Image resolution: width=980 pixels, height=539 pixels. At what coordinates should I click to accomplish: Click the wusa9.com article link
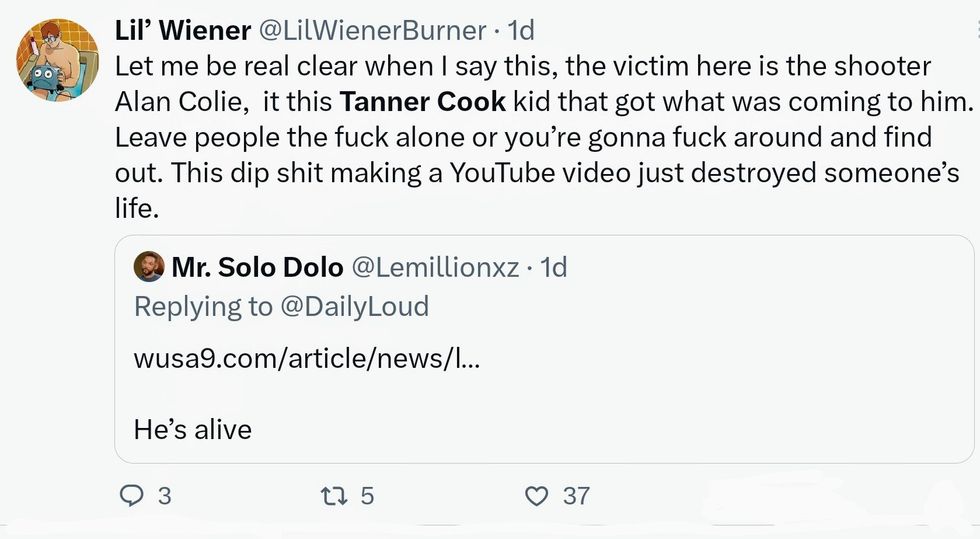(x=306, y=356)
